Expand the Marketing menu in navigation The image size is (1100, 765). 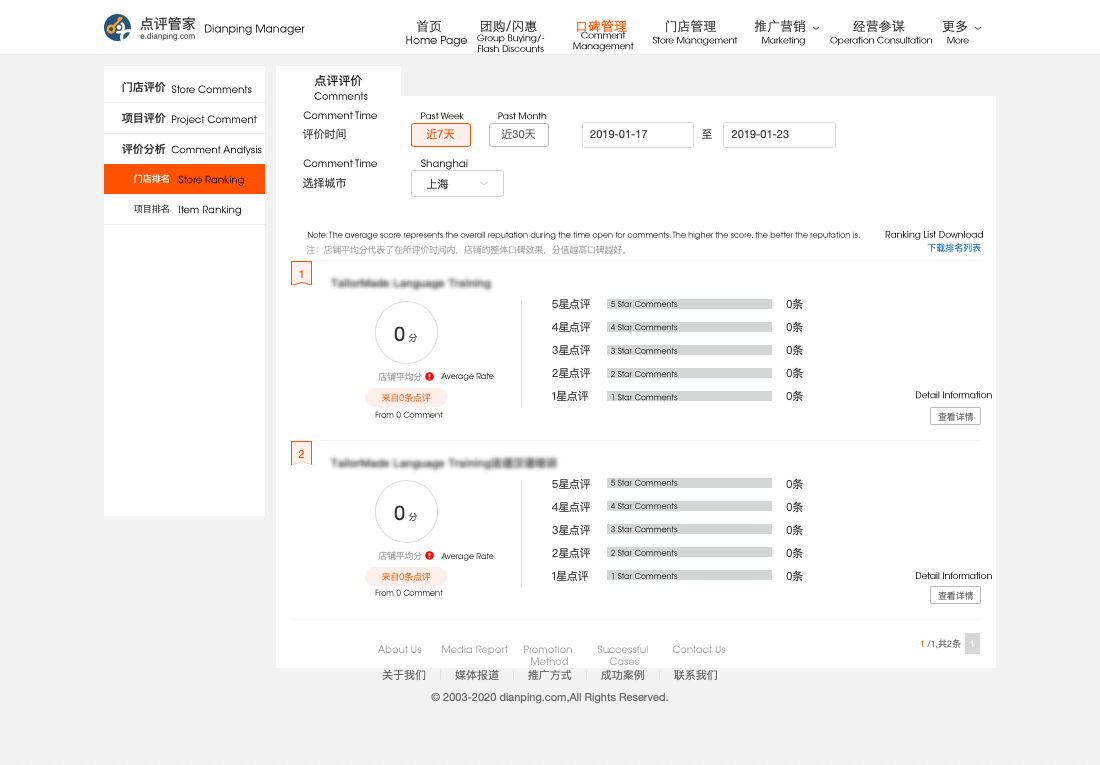(786, 32)
